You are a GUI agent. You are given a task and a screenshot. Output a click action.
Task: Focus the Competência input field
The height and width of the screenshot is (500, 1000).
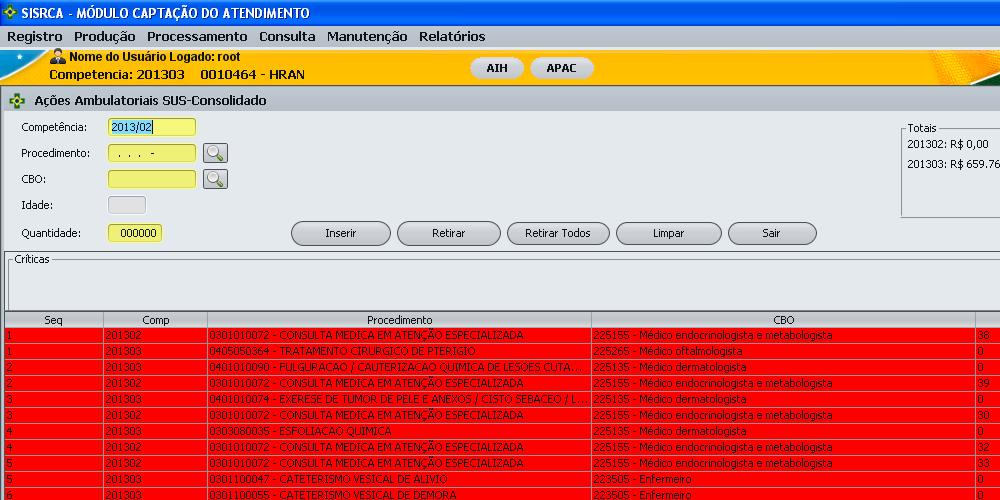(x=152, y=127)
